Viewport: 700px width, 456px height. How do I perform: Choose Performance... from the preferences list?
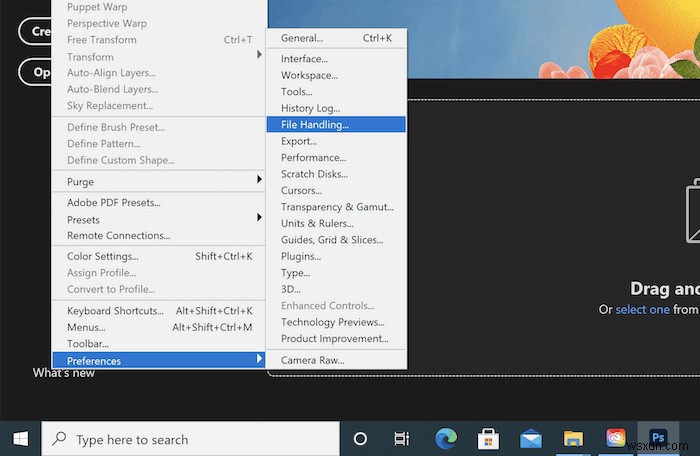pos(313,158)
